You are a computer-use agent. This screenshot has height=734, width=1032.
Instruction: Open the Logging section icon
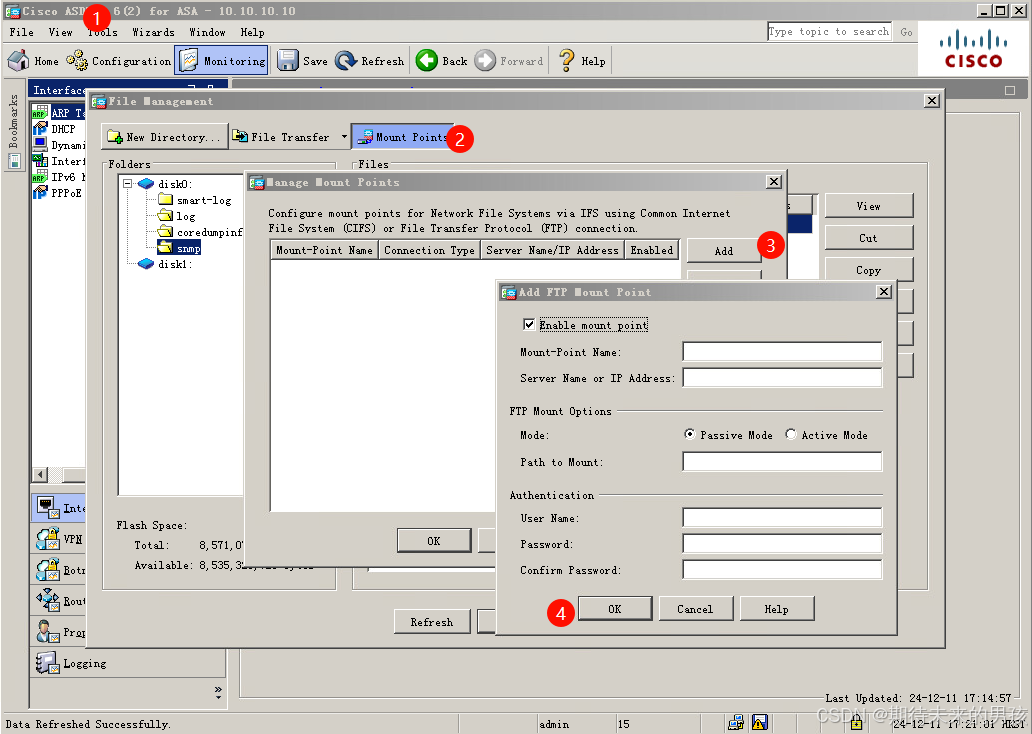pos(48,662)
